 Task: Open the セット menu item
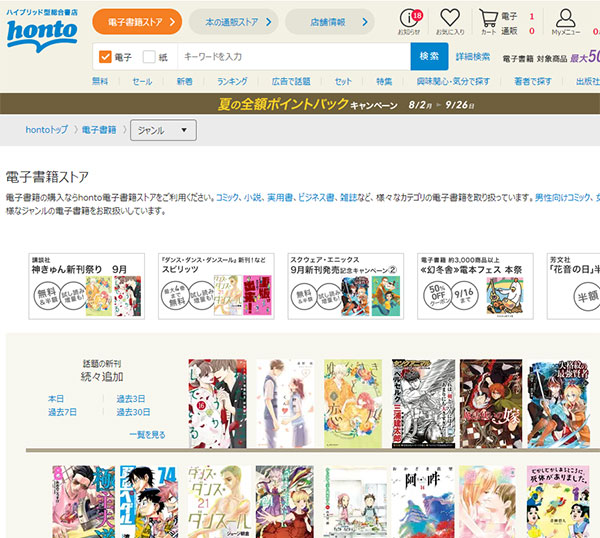pyautogui.click(x=343, y=81)
